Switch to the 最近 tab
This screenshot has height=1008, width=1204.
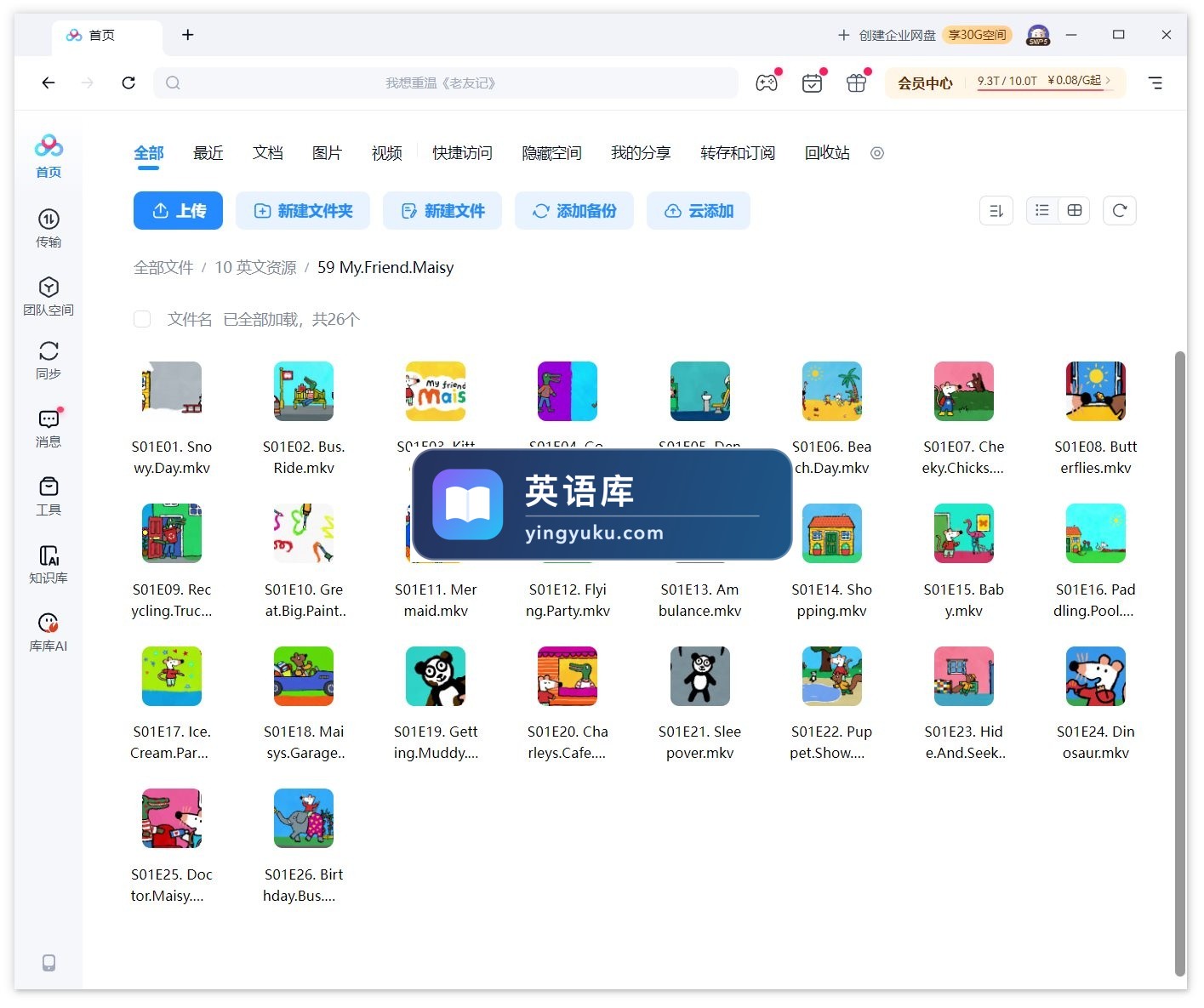tap(208, 153)
